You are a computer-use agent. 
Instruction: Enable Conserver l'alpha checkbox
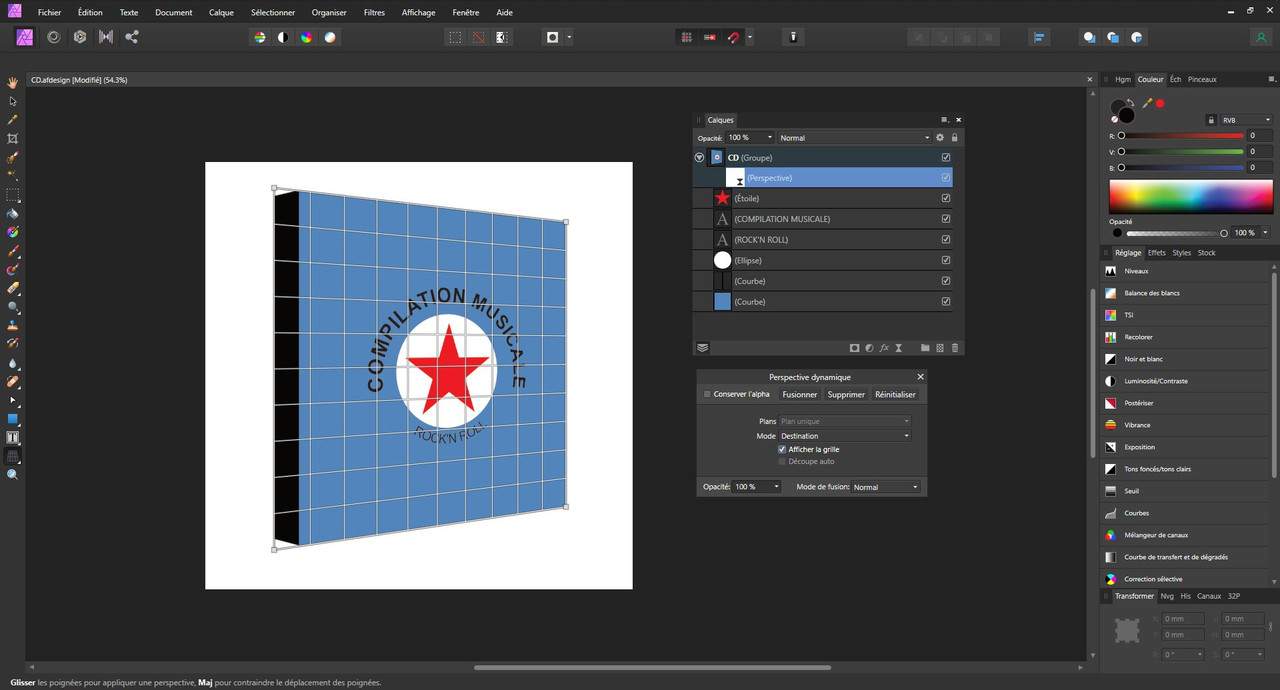707,394
